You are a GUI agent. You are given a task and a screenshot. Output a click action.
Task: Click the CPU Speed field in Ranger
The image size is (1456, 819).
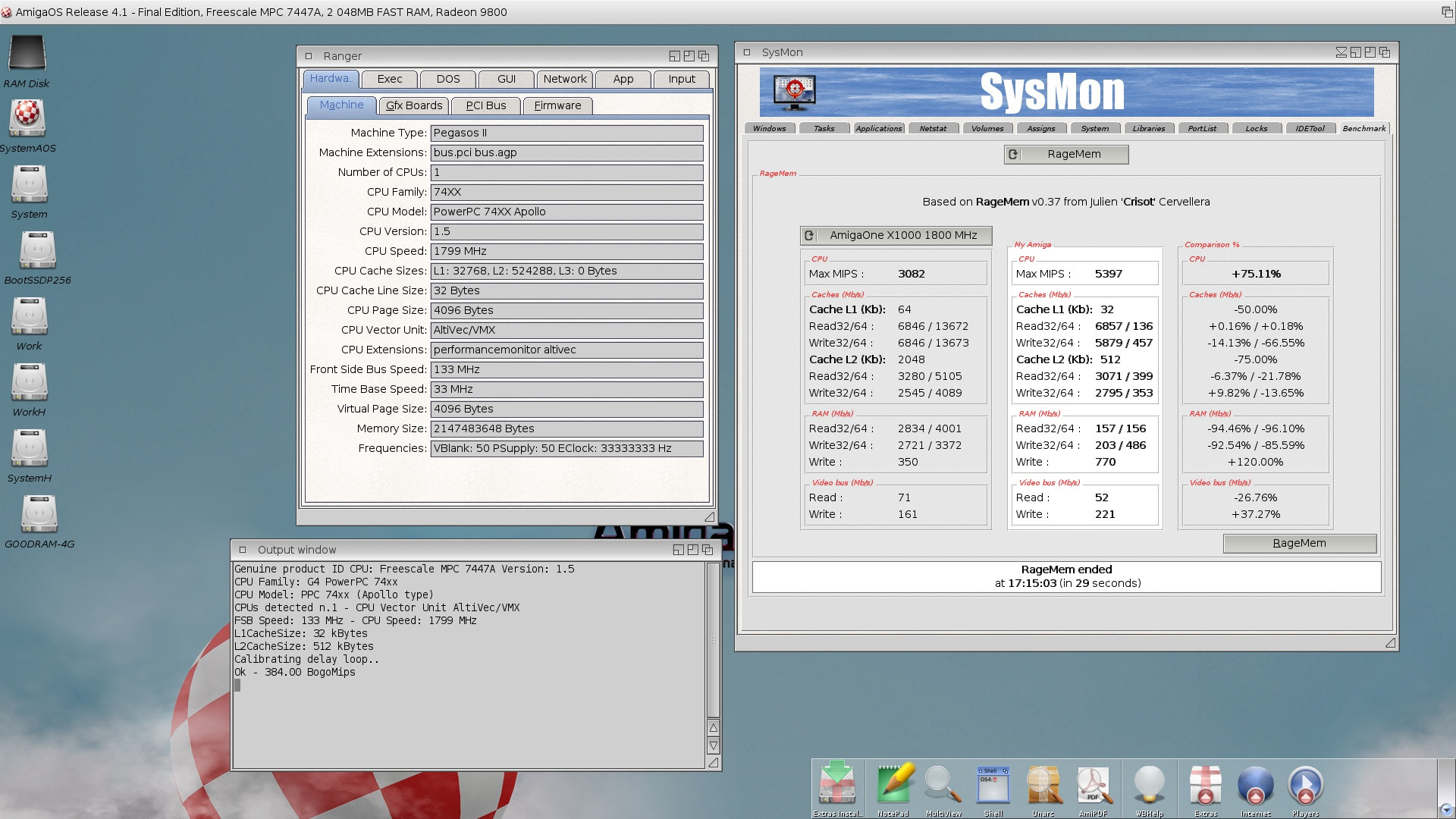coord(566,251)
